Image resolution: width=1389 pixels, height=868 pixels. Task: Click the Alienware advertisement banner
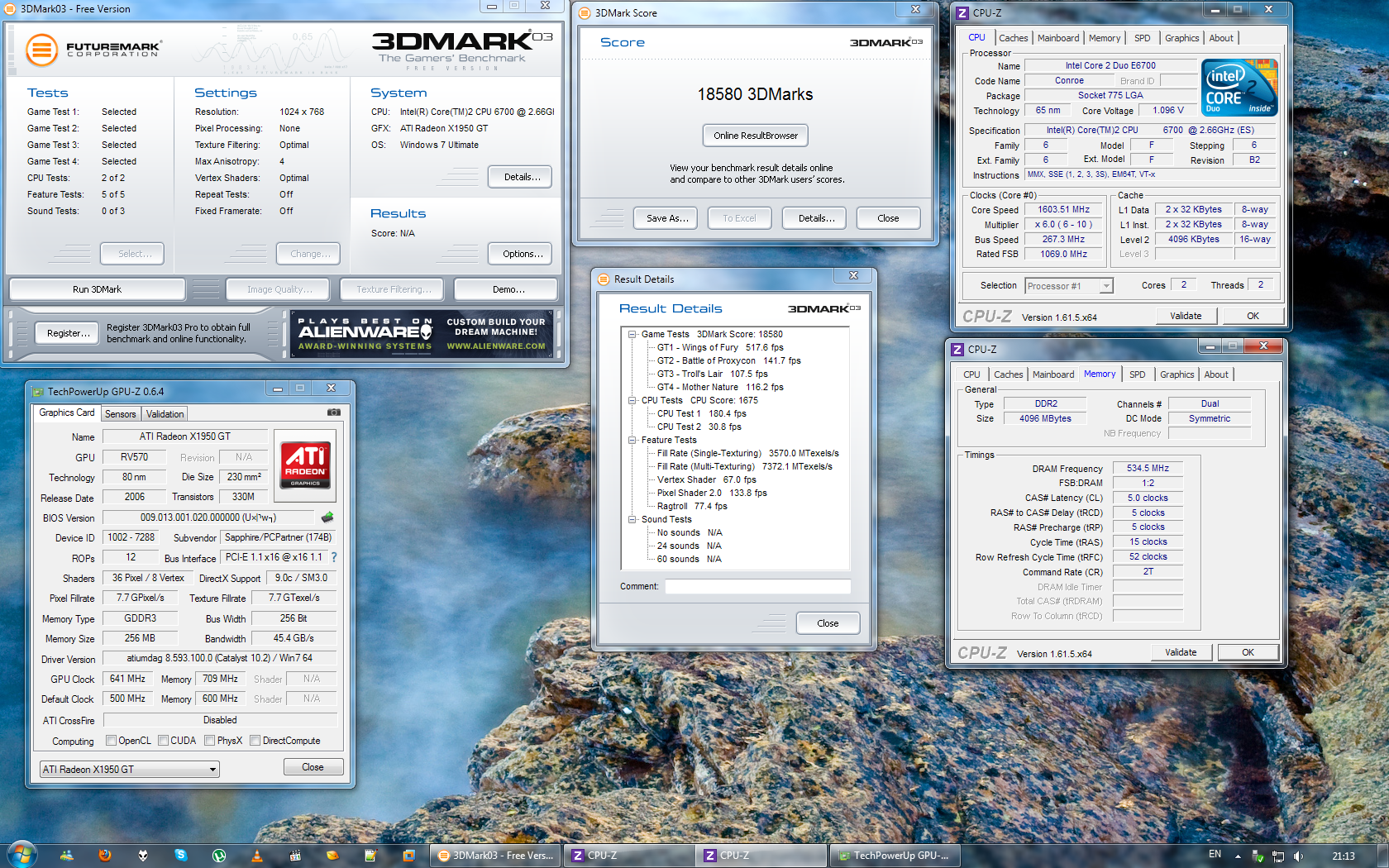(x=422, y=334)
